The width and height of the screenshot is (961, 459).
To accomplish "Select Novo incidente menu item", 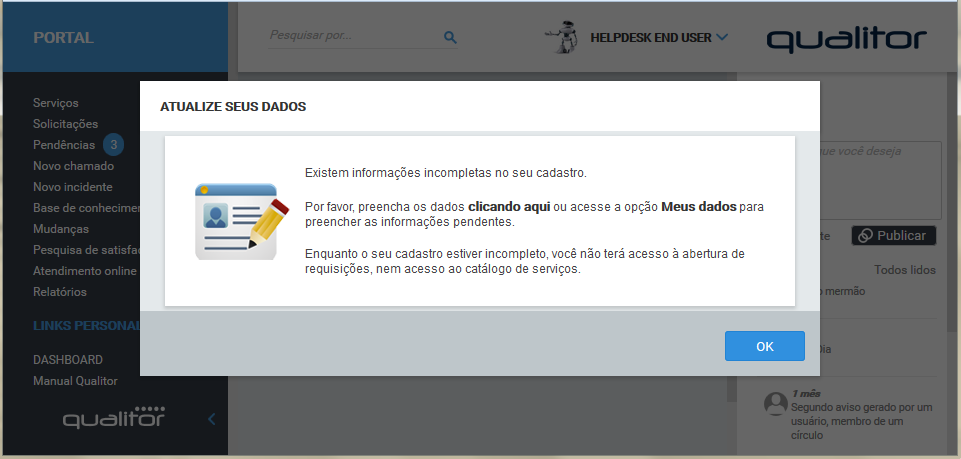I will (x=72, y=187).
